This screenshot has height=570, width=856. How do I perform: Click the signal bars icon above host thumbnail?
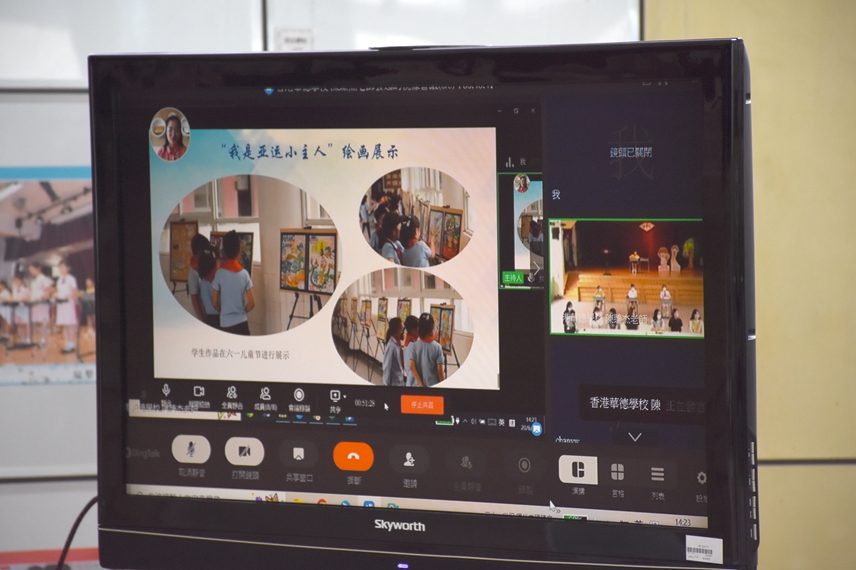pyautogui.click(x=509, y=162)
